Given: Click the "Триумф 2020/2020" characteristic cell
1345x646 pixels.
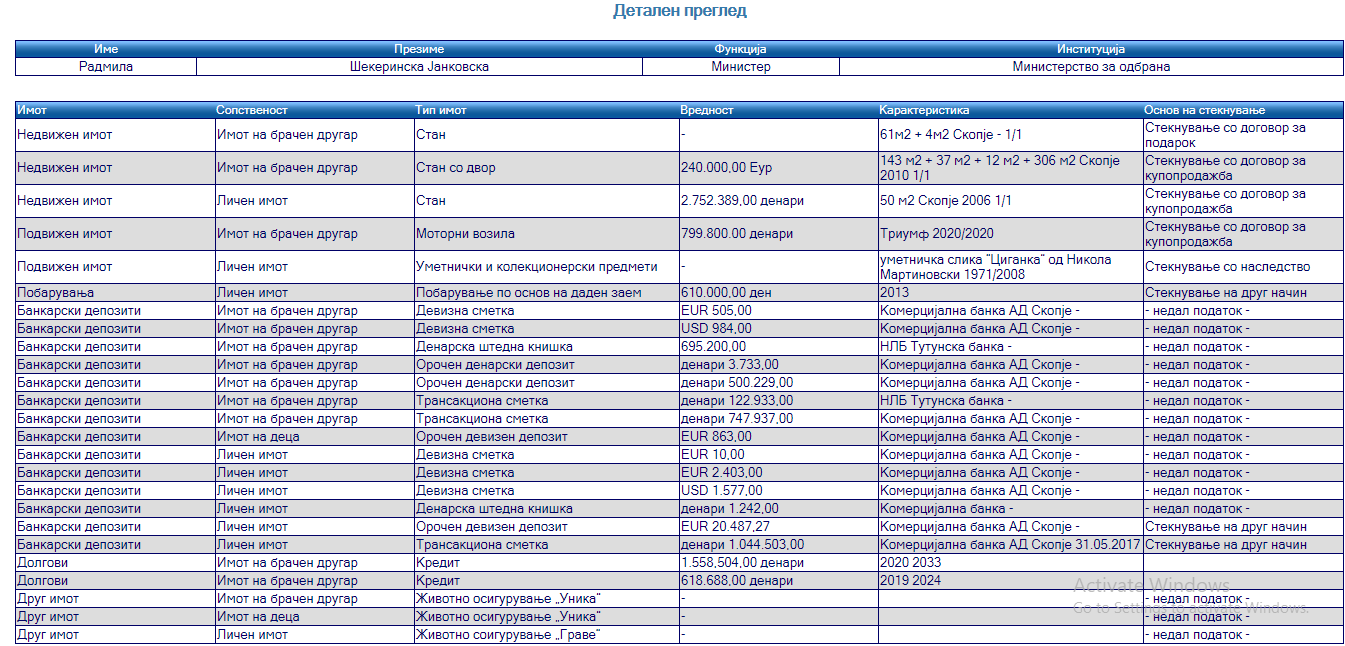Looking at the screenshot, I should [1011, 234].
